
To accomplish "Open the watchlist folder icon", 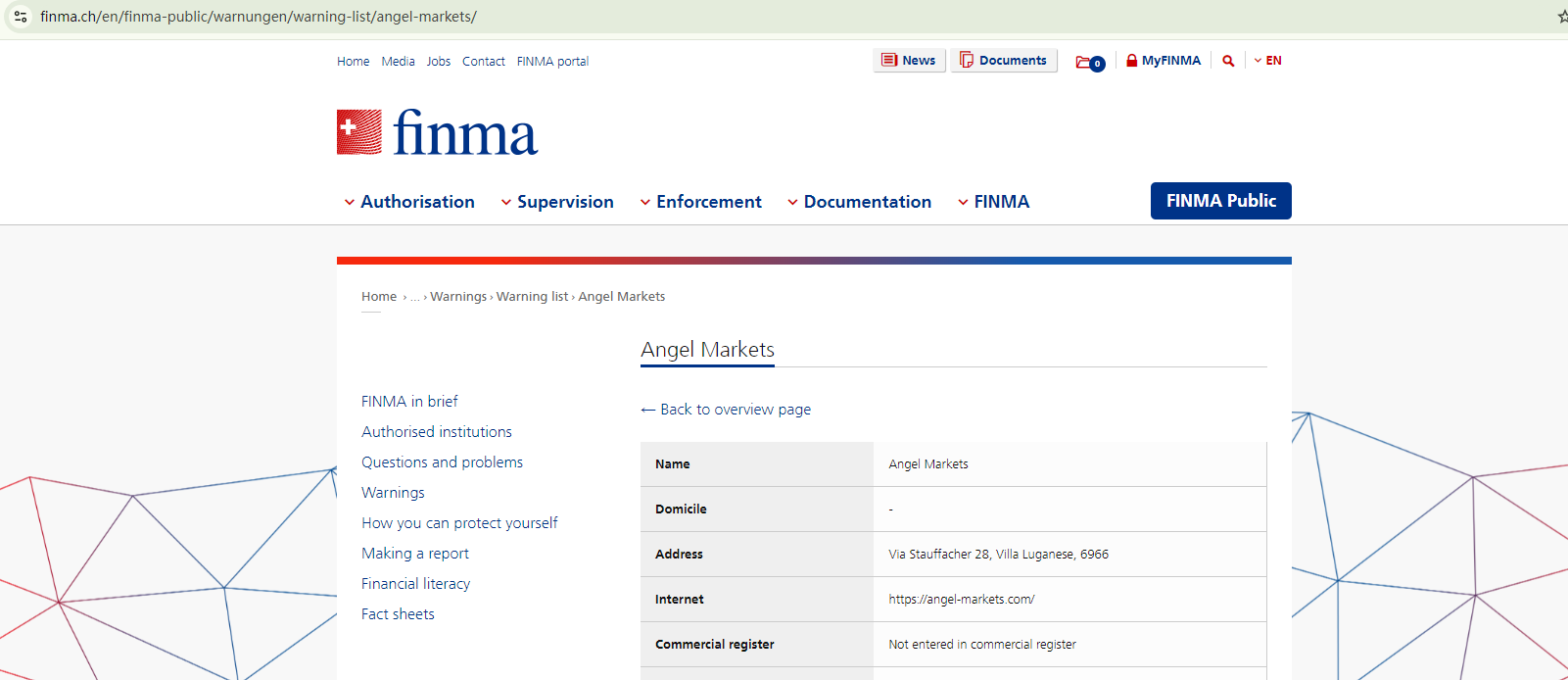I will pos(1089,62).
